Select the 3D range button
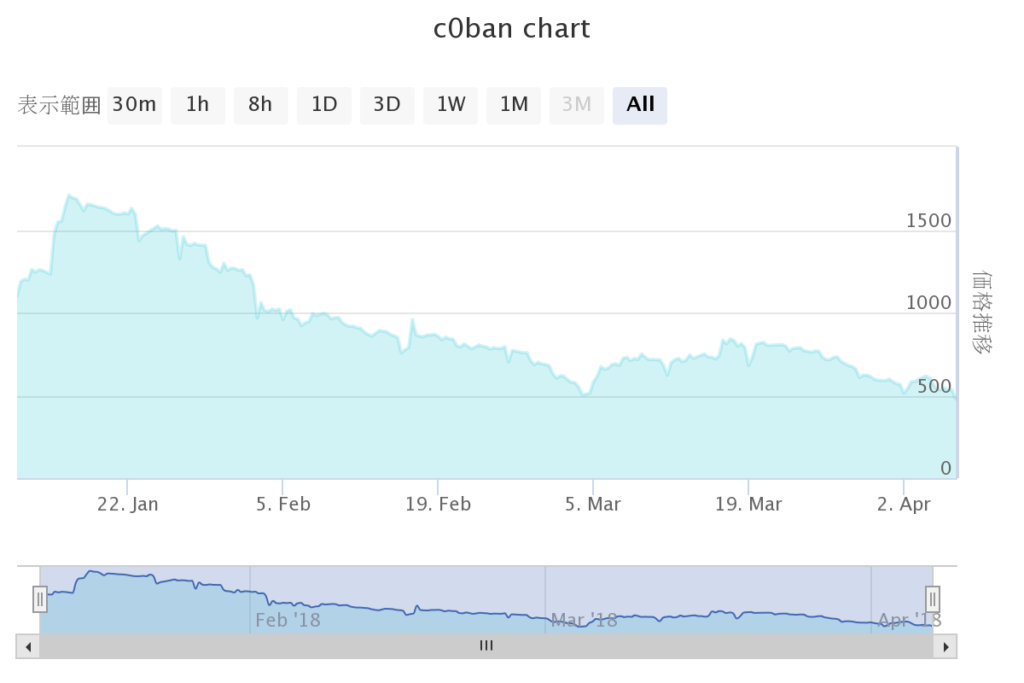The image size is (1024, 683). pyautogui.click(x=387, y=105)
